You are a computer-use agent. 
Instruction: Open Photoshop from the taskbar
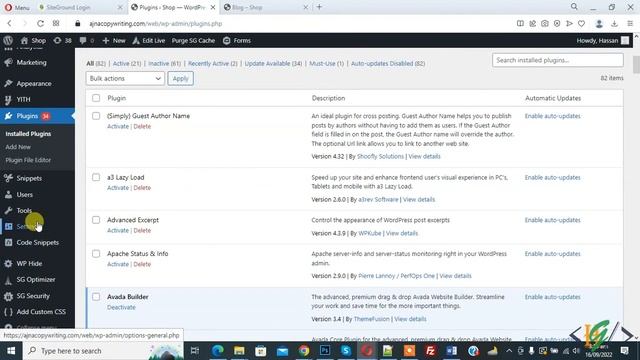325,351
